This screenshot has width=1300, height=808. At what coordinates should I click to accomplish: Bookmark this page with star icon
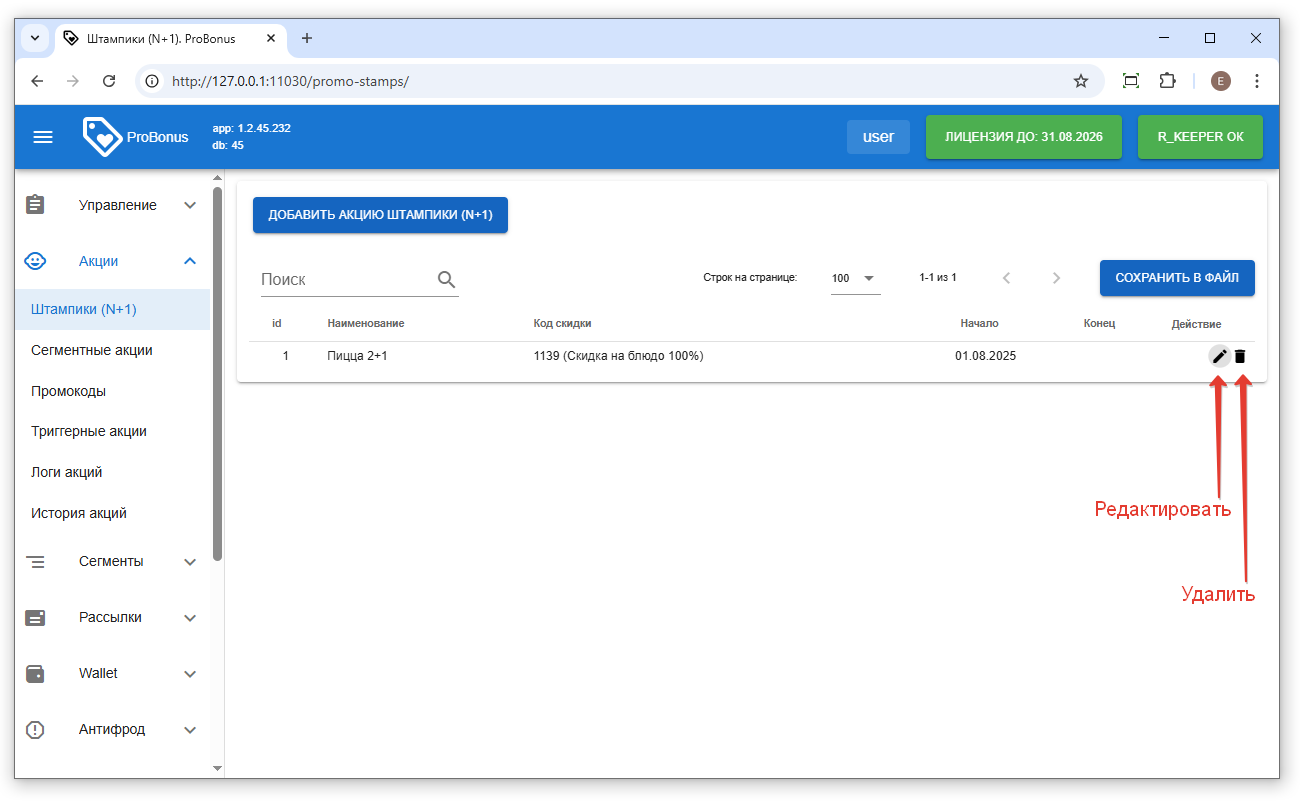pyautogui.click(x=1081, y=81)
